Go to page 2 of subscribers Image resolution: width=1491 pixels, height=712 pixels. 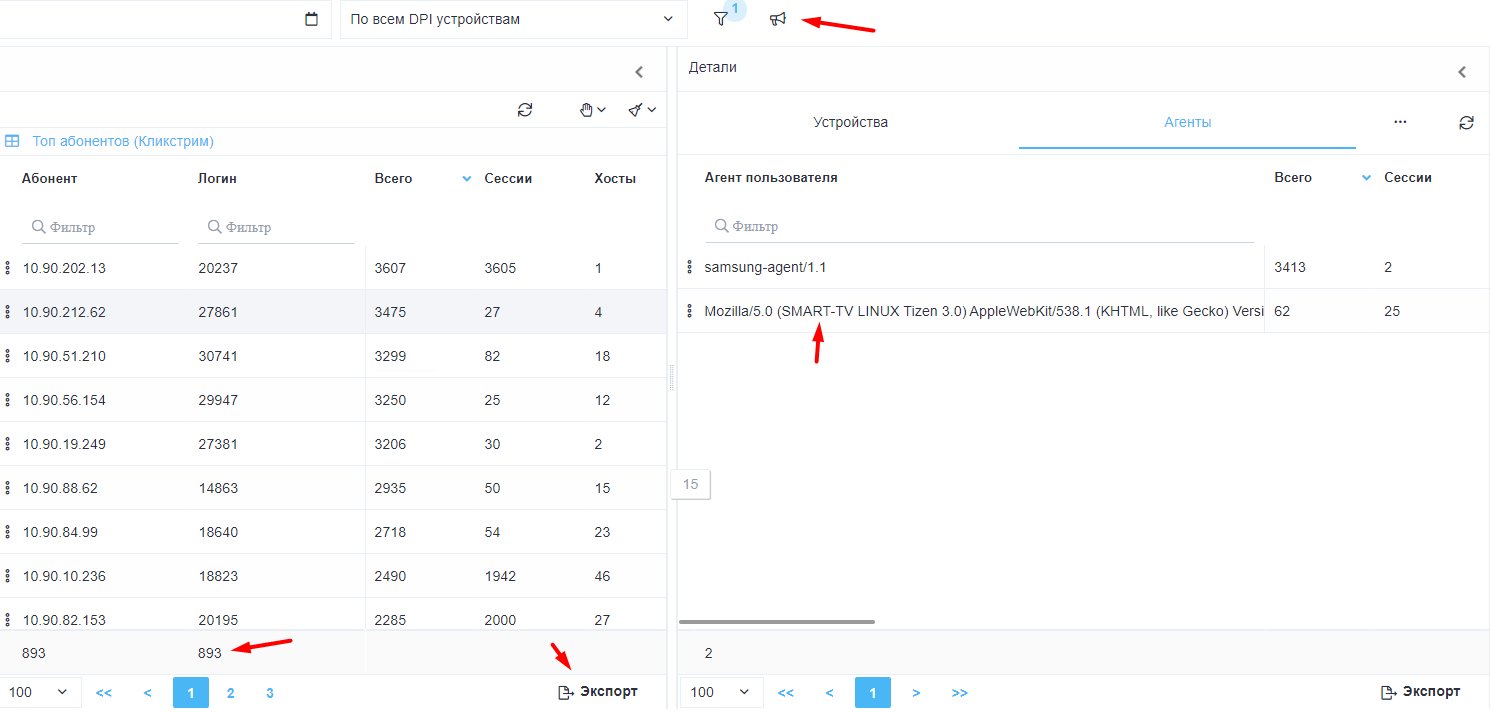[x=230, y=692]
